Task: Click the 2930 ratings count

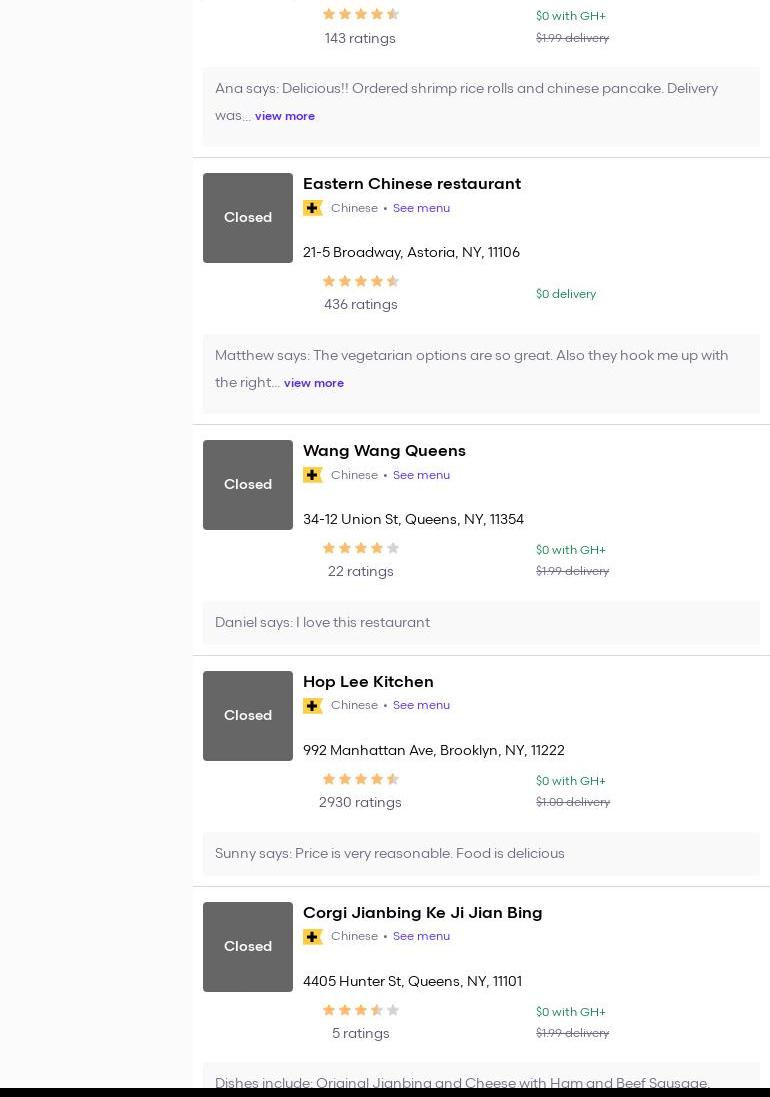Action: [x=360, y=802]
